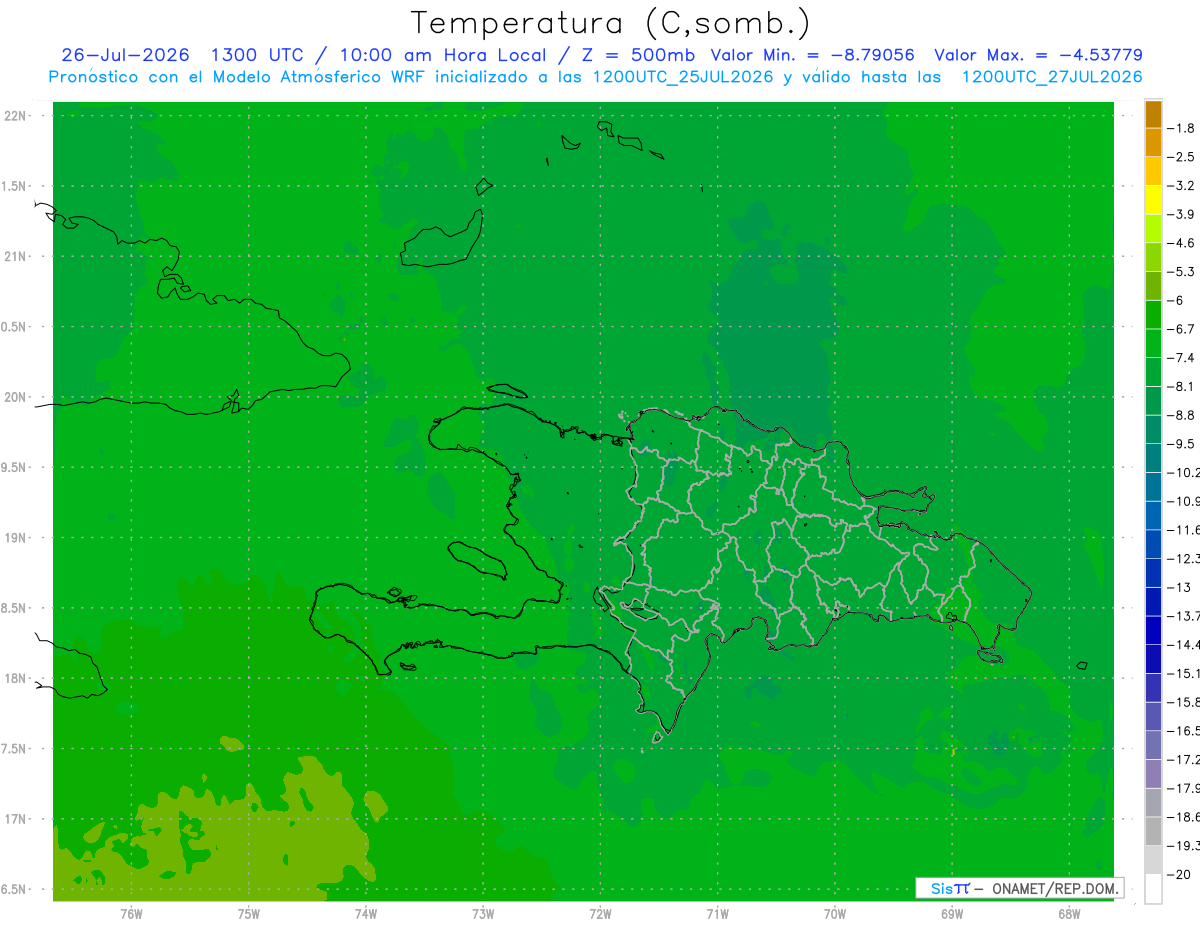The width and height of the screenshot is (1200, 927).
Task: Click the "-3.9" colorbar value
Action: (x=1182, y=215)
